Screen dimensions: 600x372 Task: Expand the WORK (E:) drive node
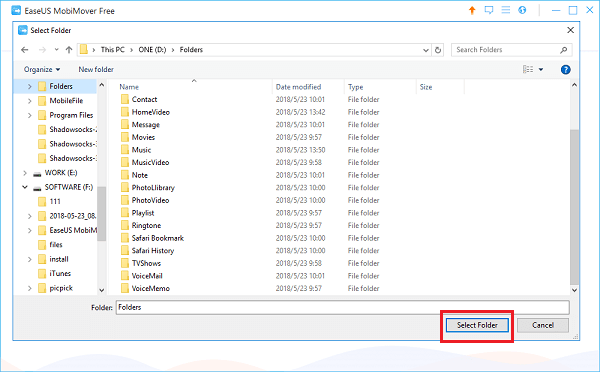pyautogui.click(x=25, y=173)
